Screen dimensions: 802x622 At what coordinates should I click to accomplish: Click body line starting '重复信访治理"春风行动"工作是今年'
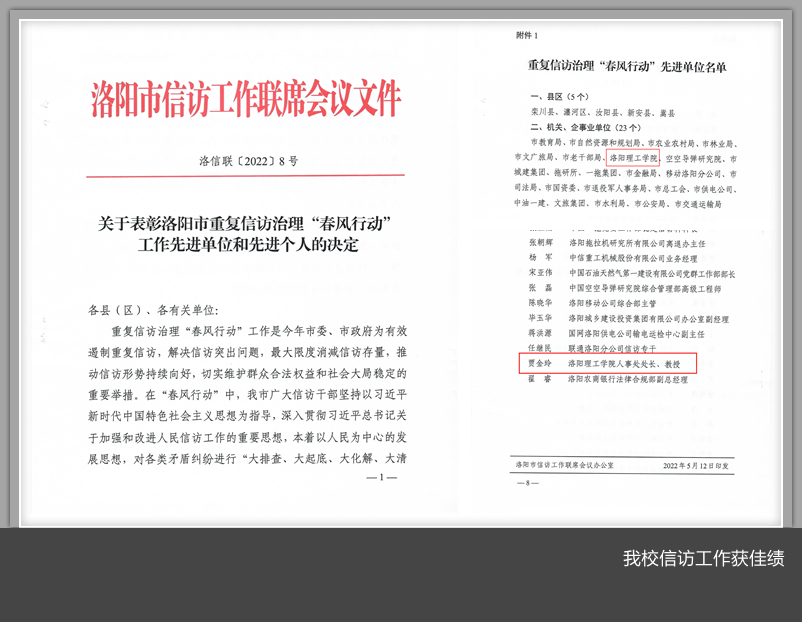click(x=259, y=331)
